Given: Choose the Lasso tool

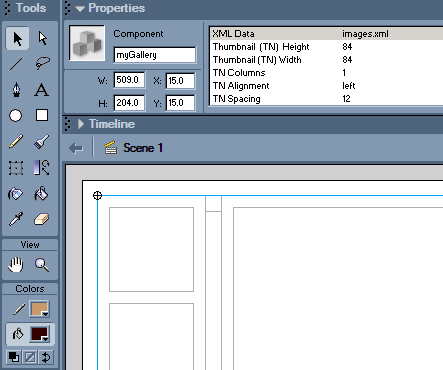Looking at the screenshot, I should coord(42,63).
